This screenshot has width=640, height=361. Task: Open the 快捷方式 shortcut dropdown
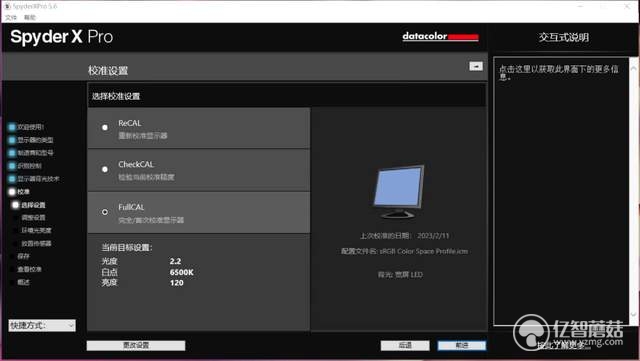(x=42, y=325)
